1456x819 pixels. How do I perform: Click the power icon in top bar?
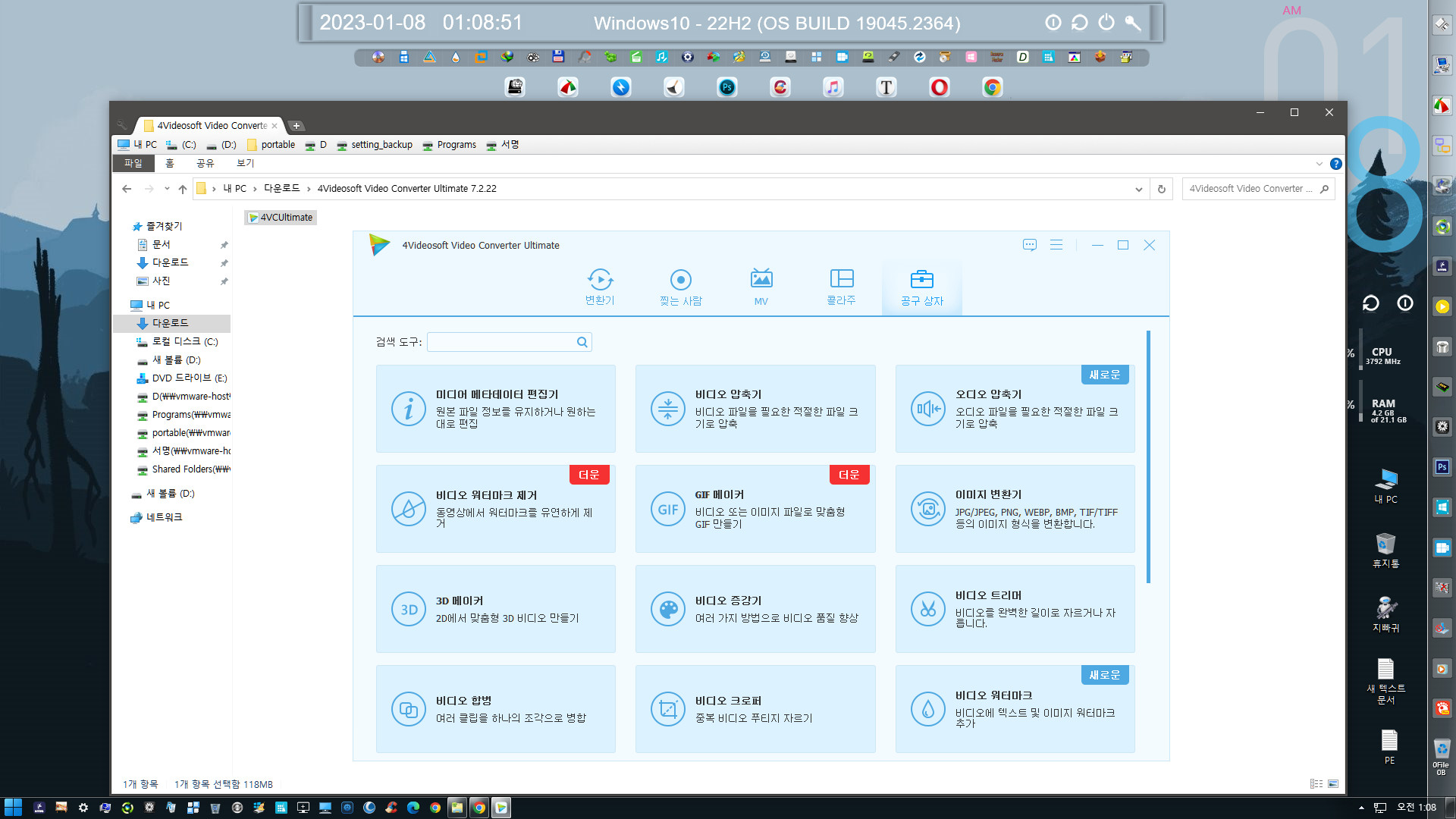1106,23
